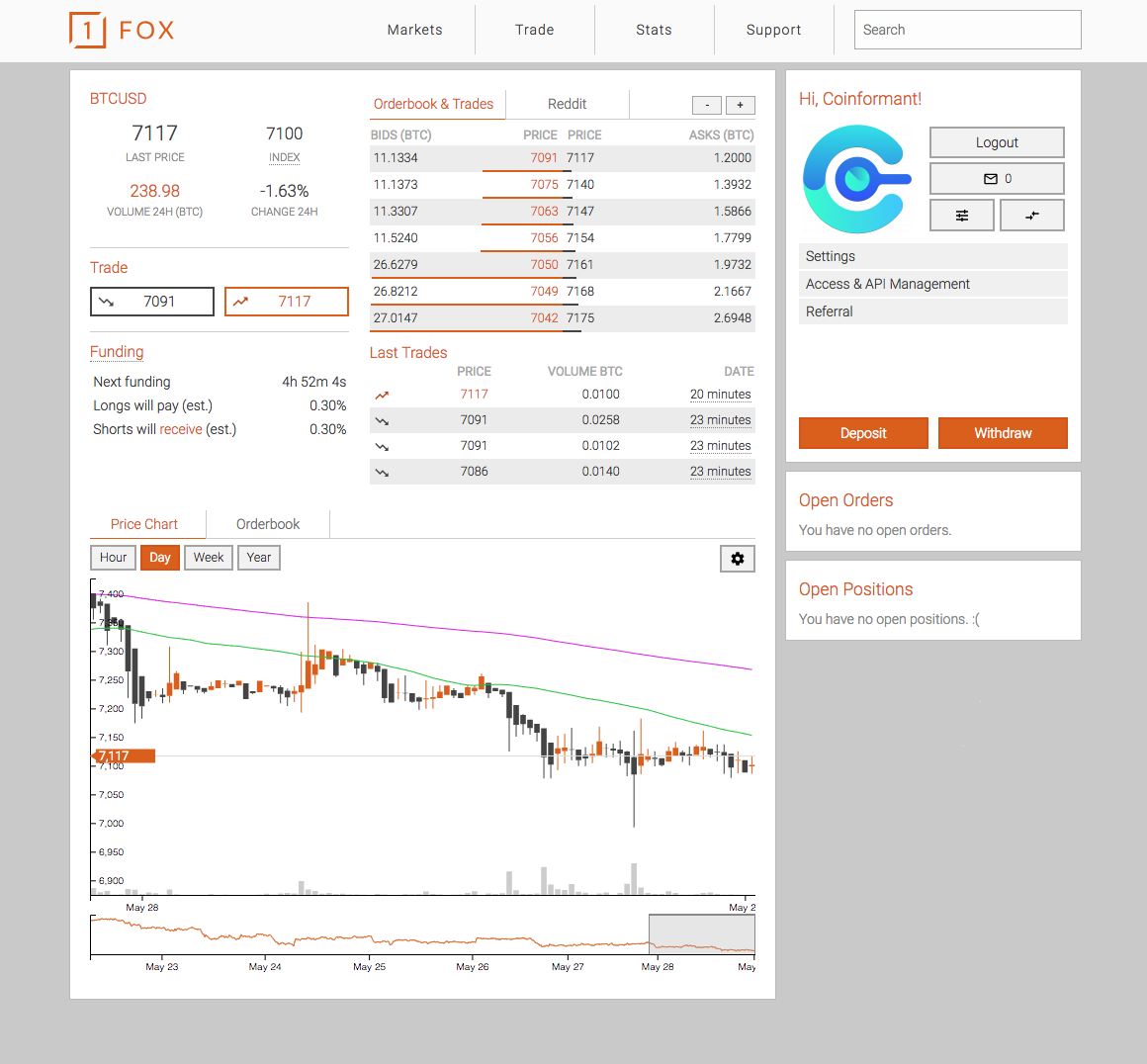Viewport: 1147px width, 1064px height.
Task: Increase orderbook grouping with plus button
Action: pyautogui.click(x=741, y=106)
